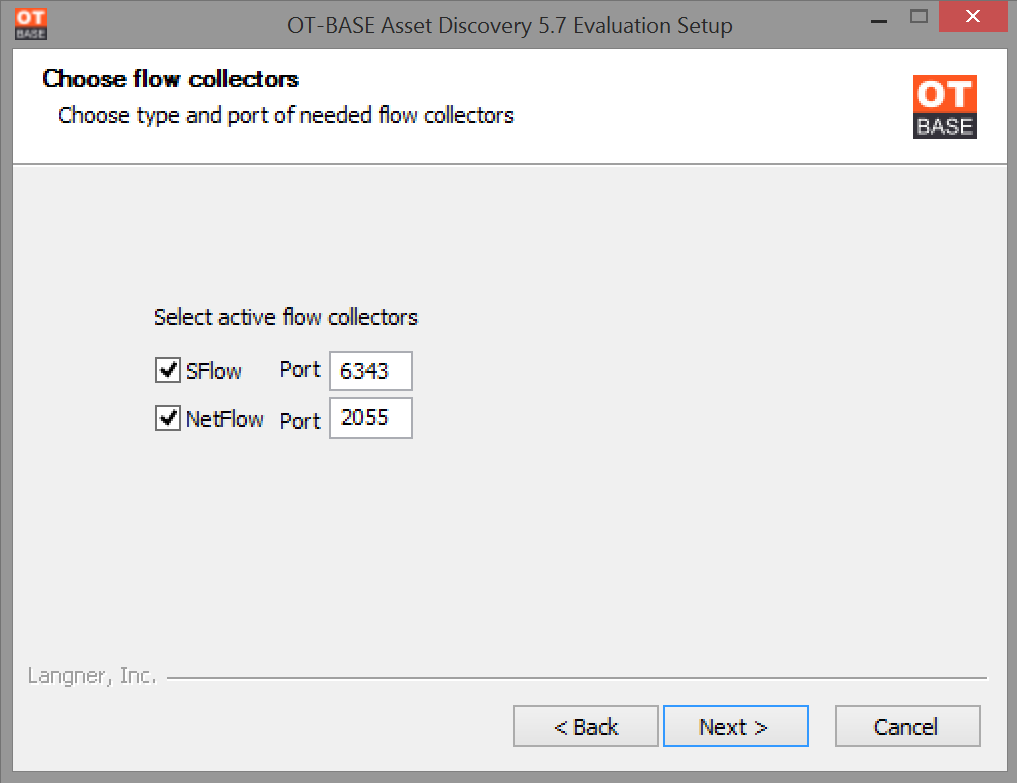Click the SFlow Port label
The width and height of the screenshot is (1017, 783).
[300, 369]
